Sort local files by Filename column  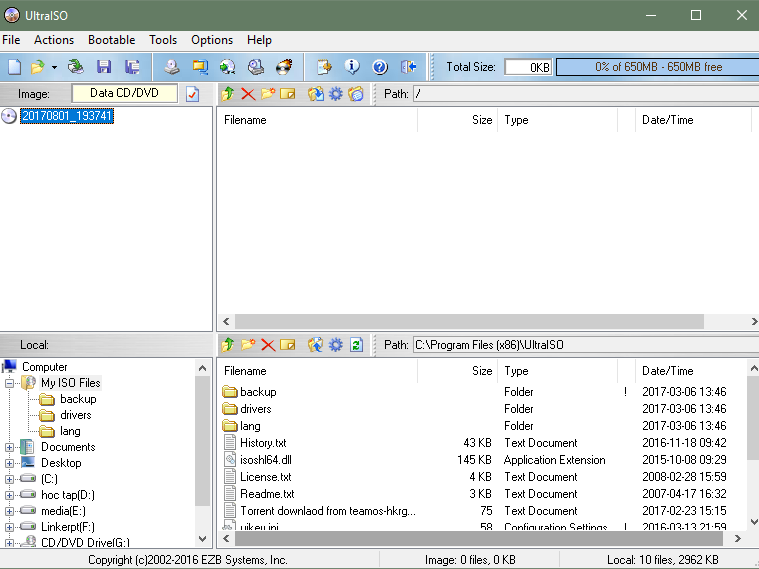click(x=317, y=371)
